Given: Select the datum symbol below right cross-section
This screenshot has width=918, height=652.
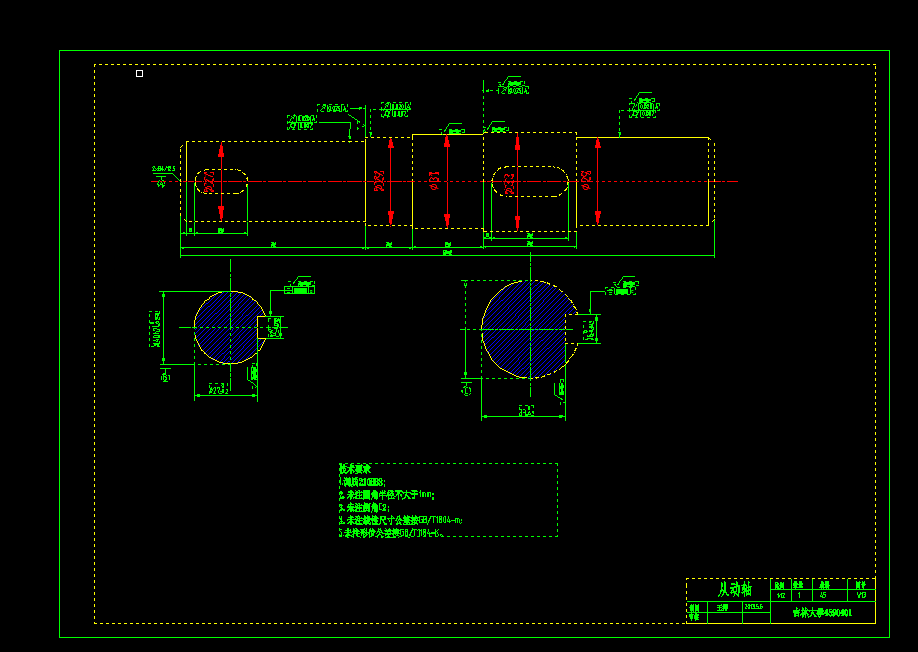Looking at the screenshot, I should (467, 388).
